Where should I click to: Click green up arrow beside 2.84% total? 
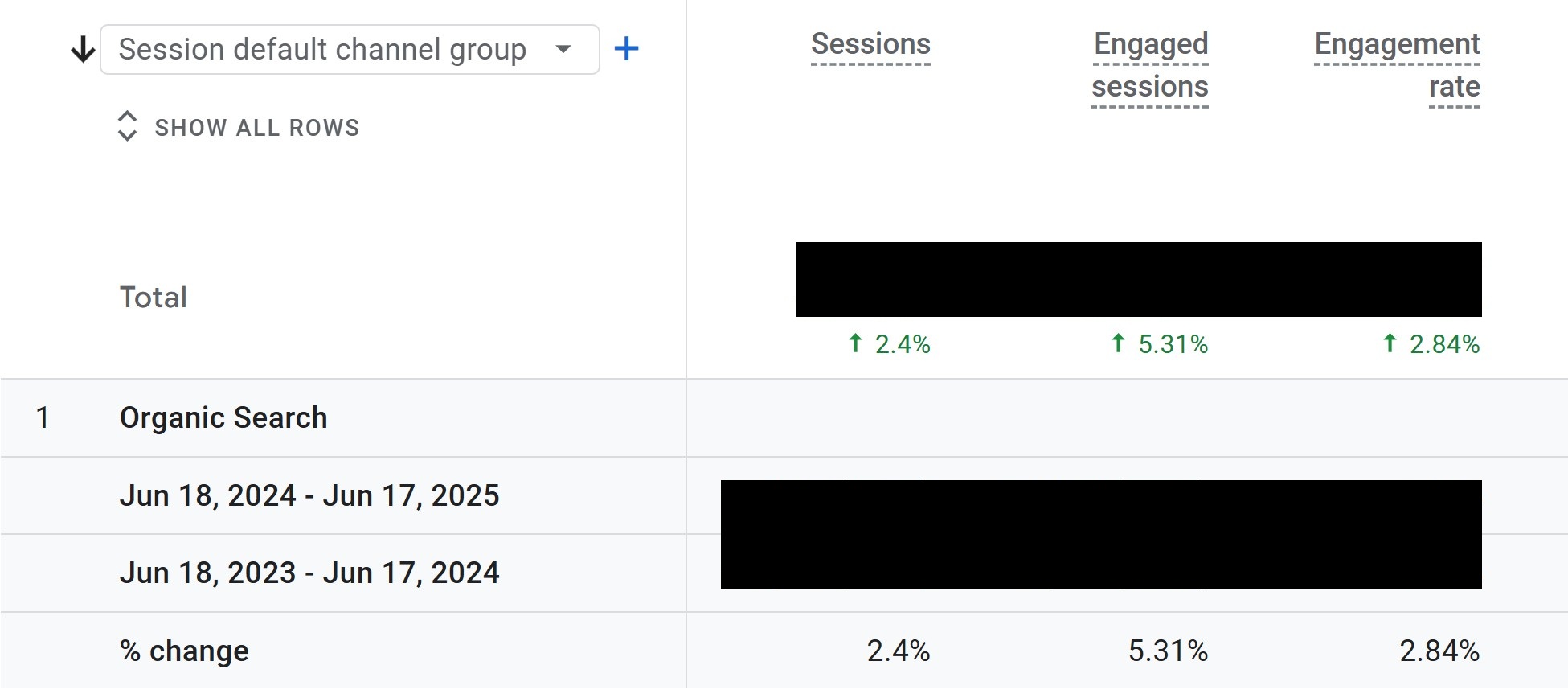(x=1390, y=343)
